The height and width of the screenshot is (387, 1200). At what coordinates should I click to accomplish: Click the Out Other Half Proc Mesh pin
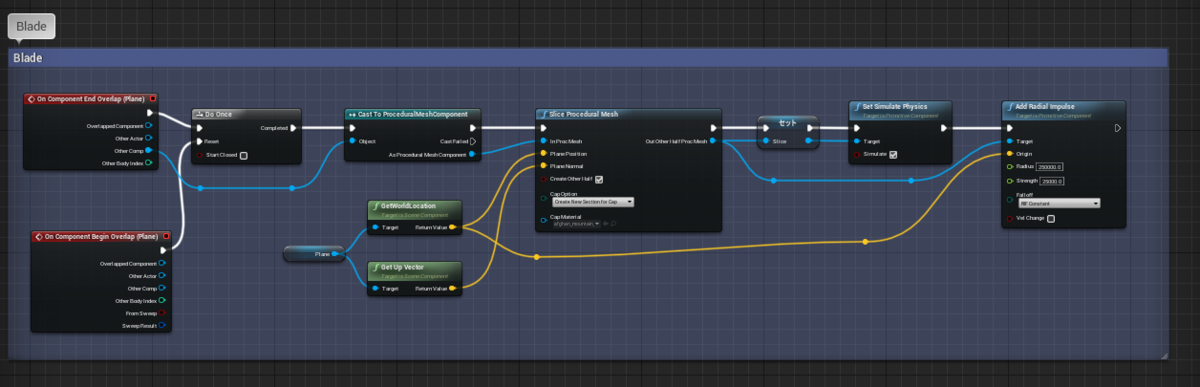713,141
